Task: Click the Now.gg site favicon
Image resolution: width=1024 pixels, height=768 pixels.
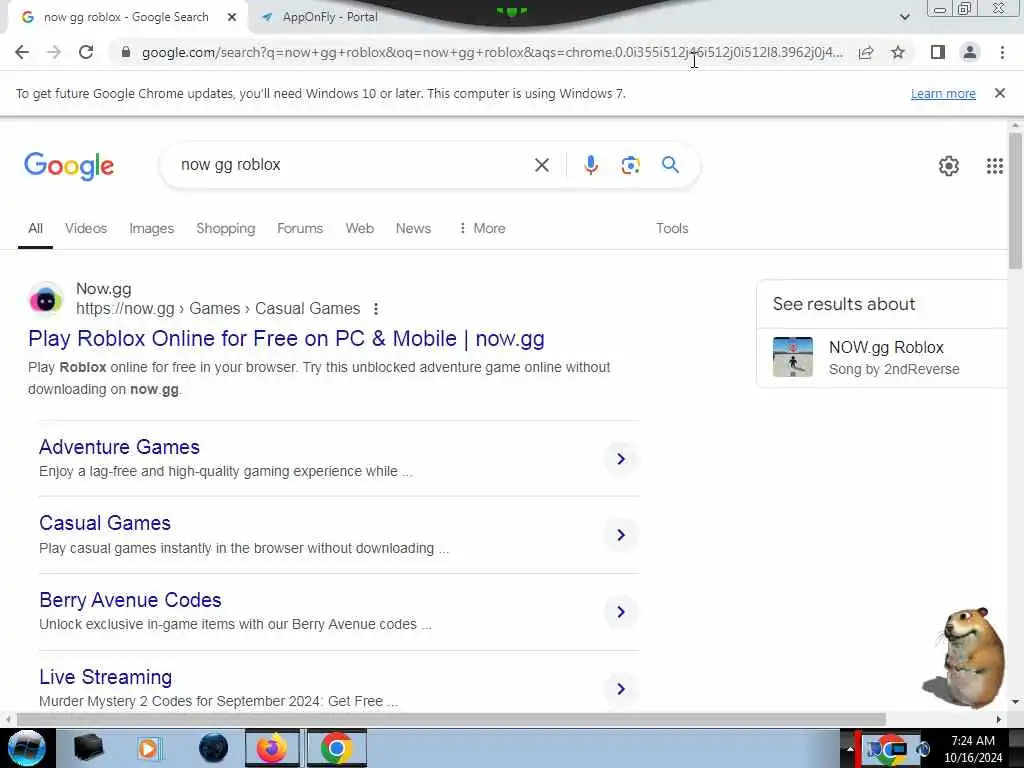Action: pyautogui.click(x=46, y=299)
